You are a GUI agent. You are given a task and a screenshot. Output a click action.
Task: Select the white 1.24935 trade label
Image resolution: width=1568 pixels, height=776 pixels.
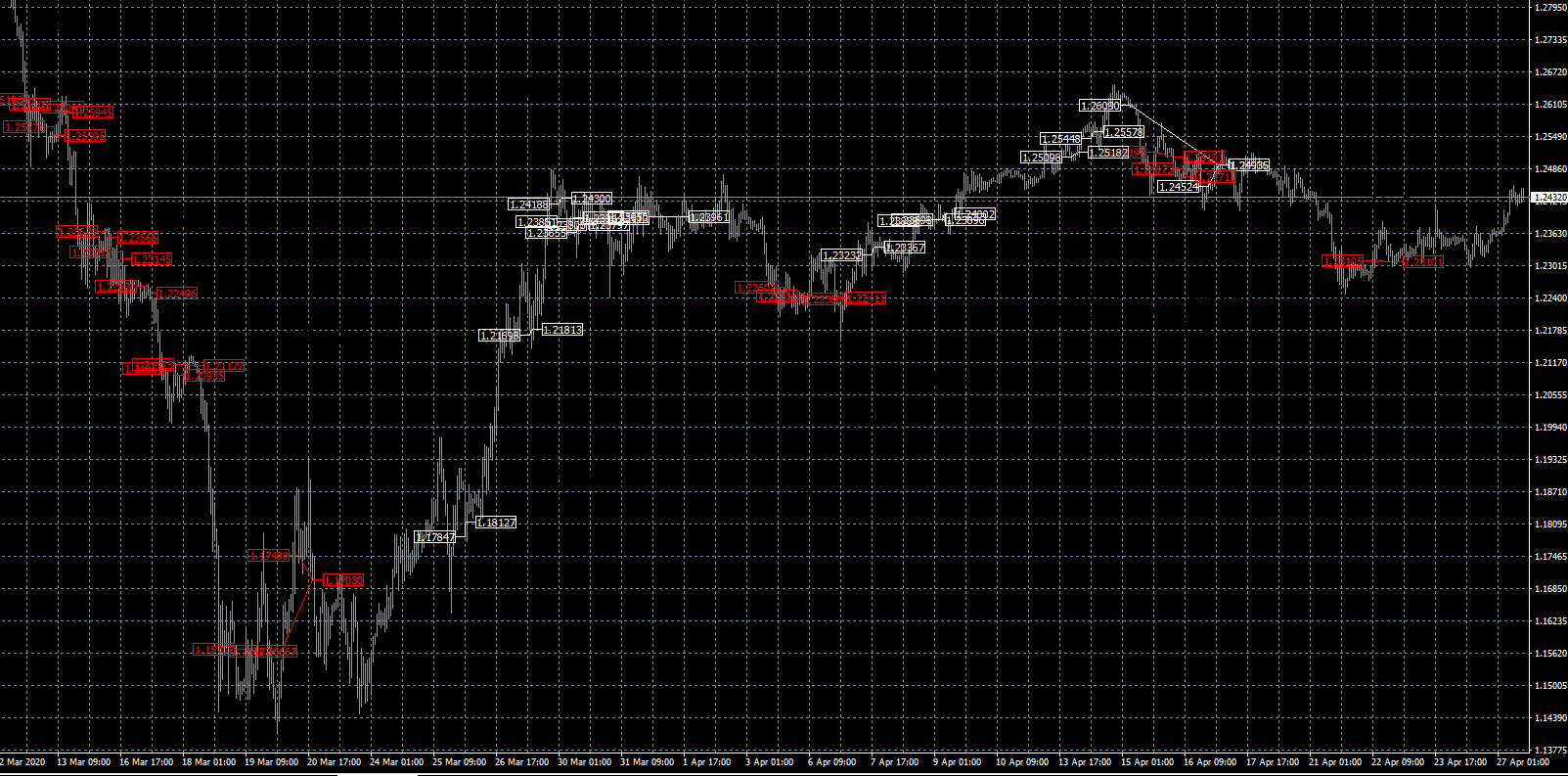[x=1249, y=165]
